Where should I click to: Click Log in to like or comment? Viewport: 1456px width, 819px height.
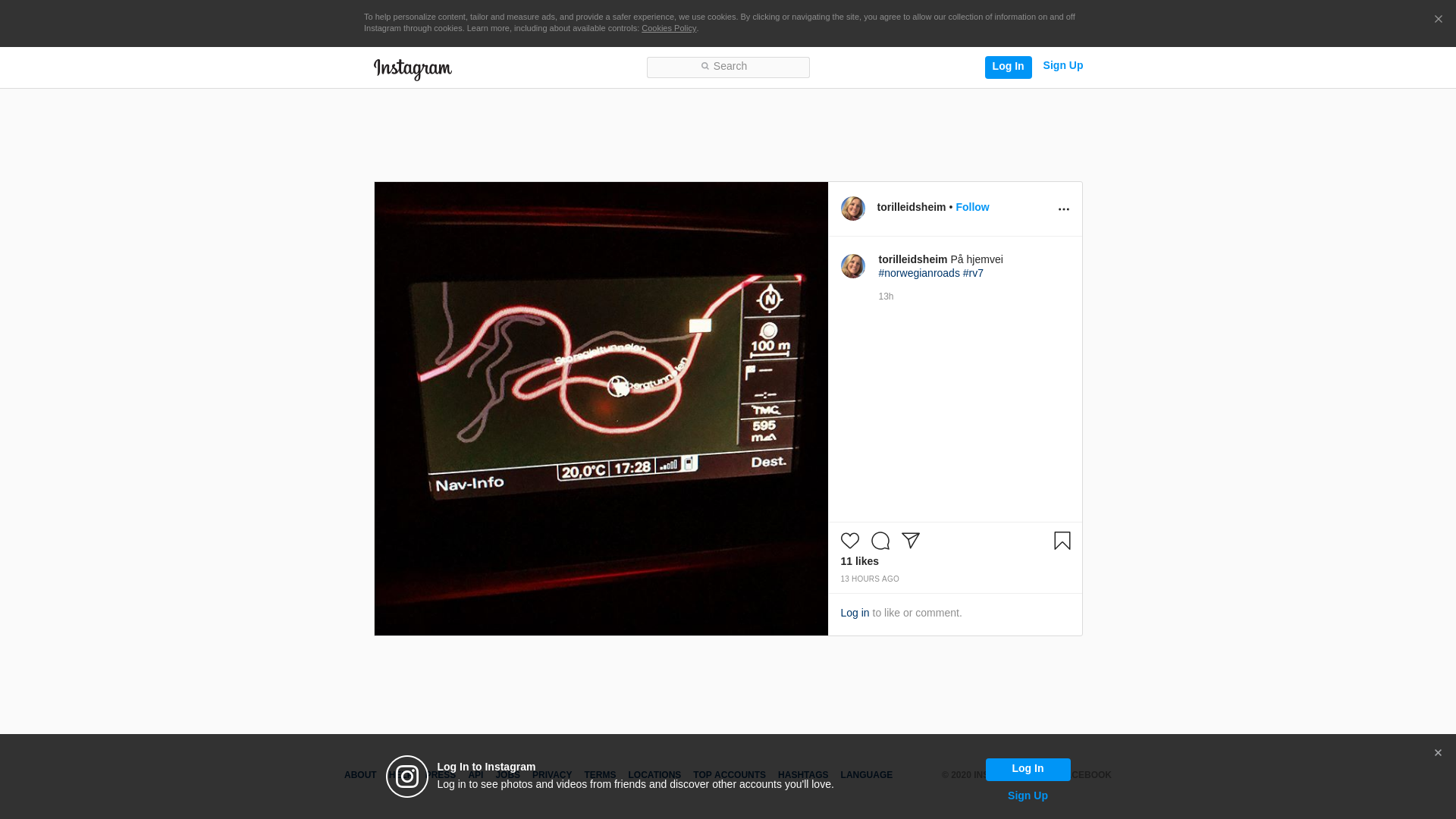(855, 613)
